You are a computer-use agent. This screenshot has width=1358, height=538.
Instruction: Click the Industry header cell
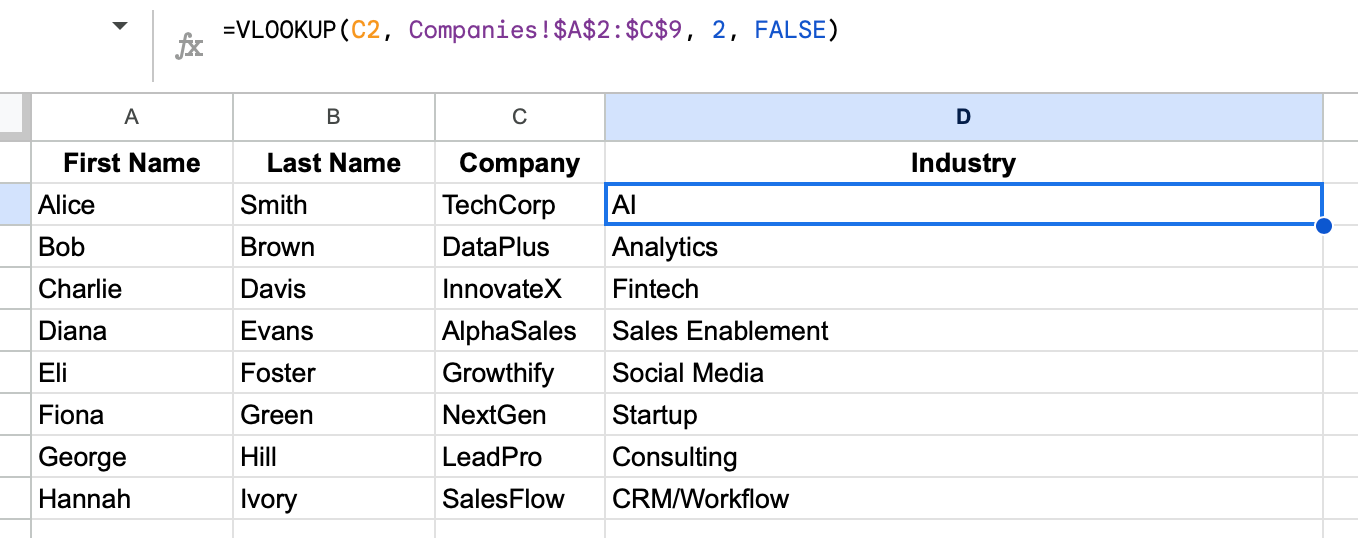963,163
